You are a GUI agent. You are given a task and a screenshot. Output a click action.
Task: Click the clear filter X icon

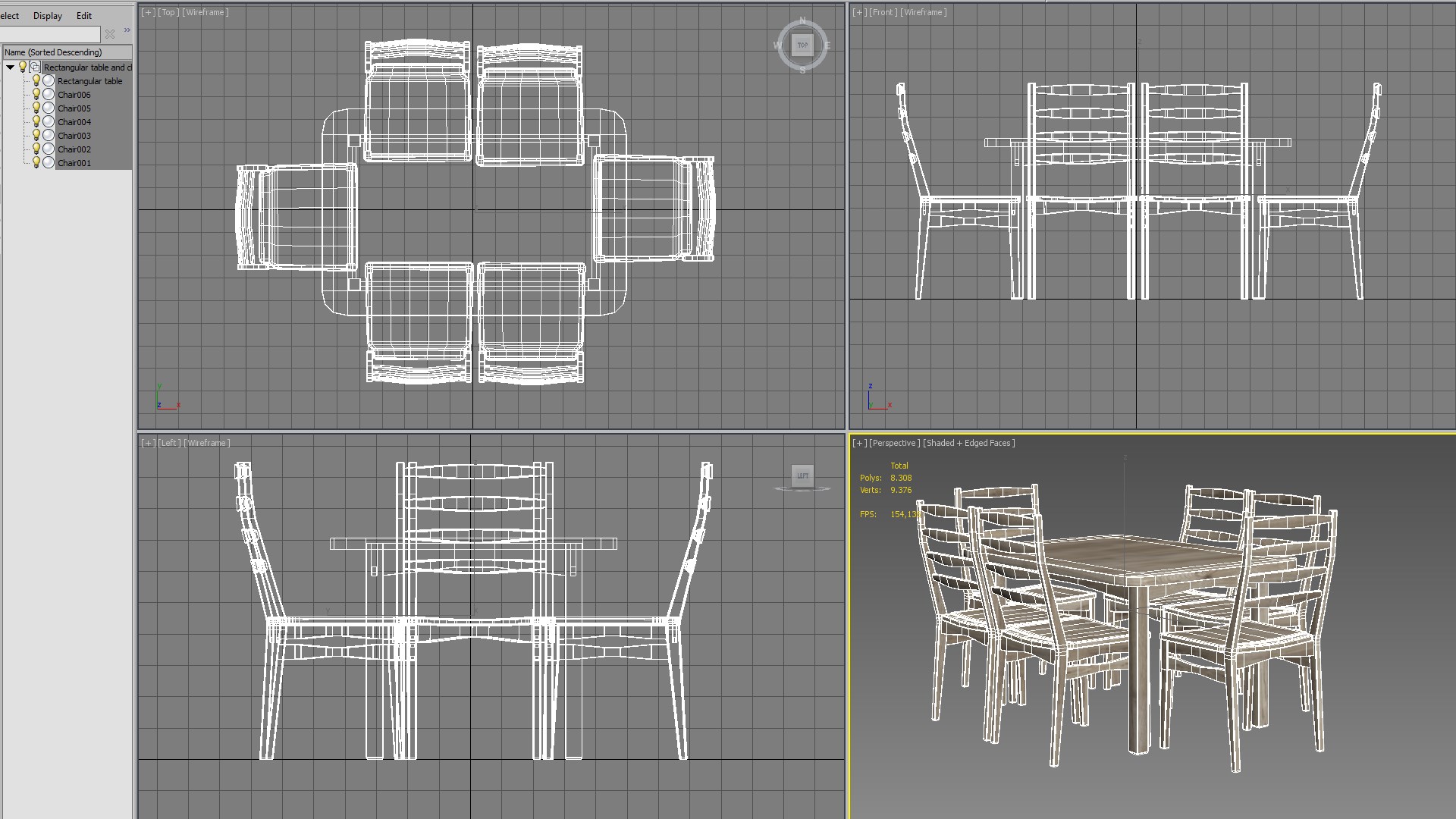coord(110,34)
